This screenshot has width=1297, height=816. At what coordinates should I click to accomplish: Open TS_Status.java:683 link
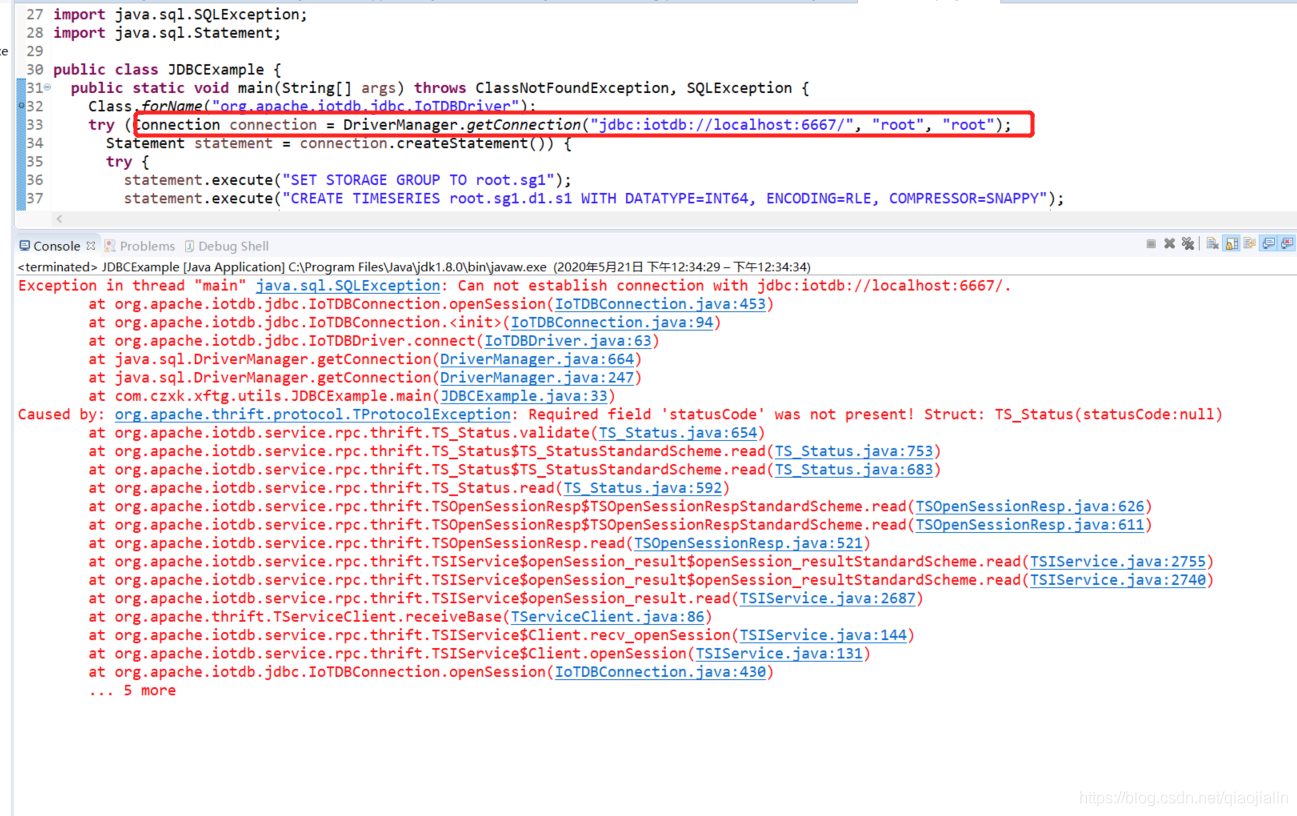coord(854,470)
